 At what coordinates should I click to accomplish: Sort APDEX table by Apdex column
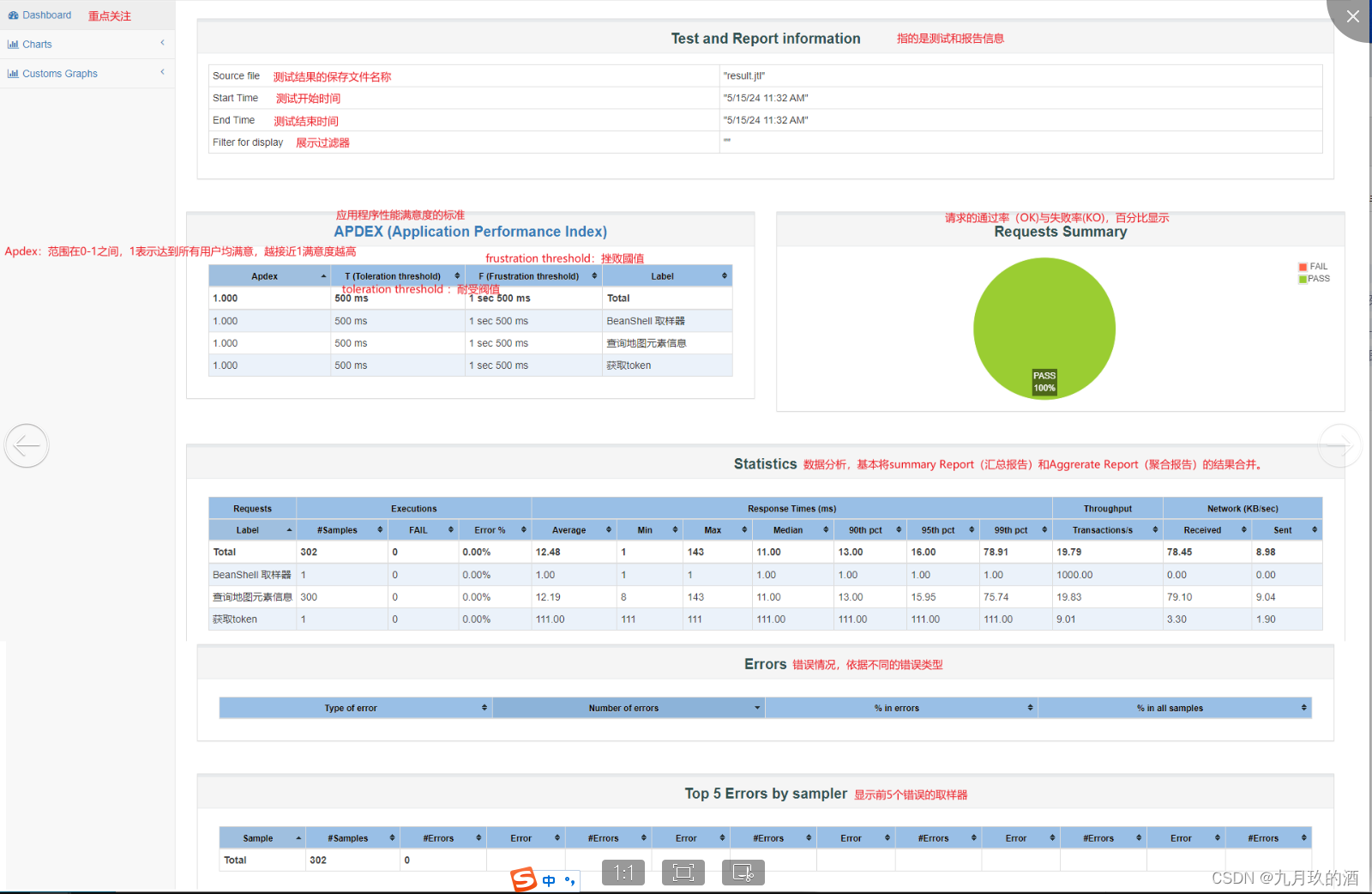(269, 276)
